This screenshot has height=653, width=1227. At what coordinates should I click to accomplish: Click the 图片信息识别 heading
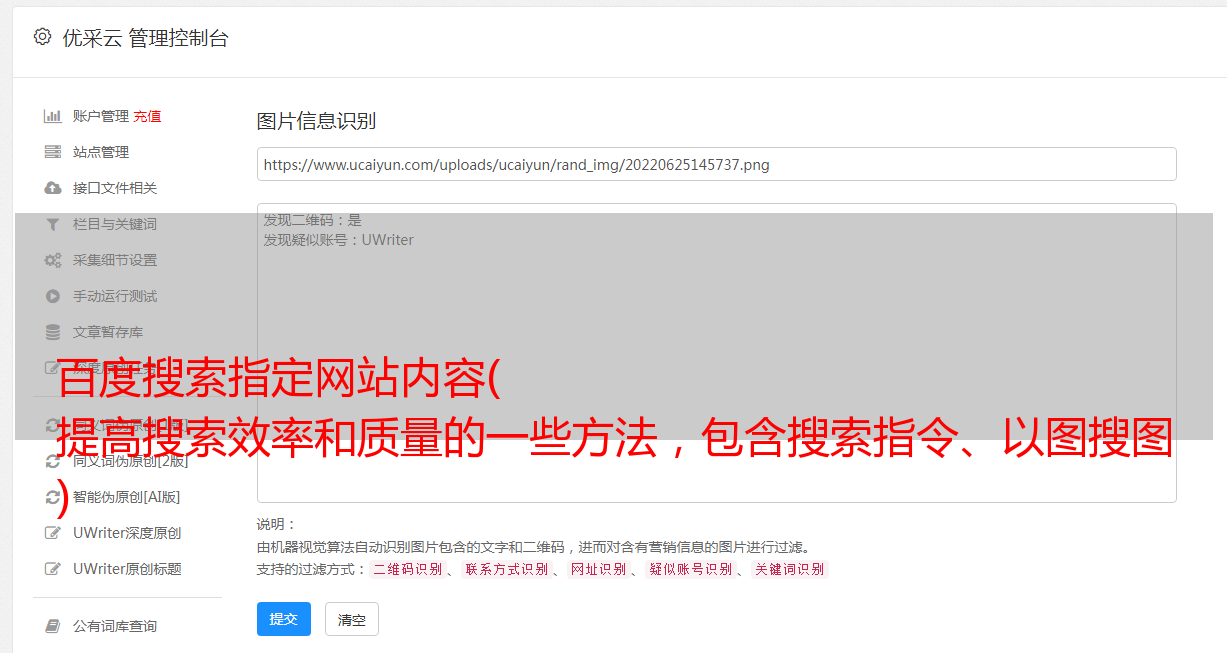(x=316, y=121)
